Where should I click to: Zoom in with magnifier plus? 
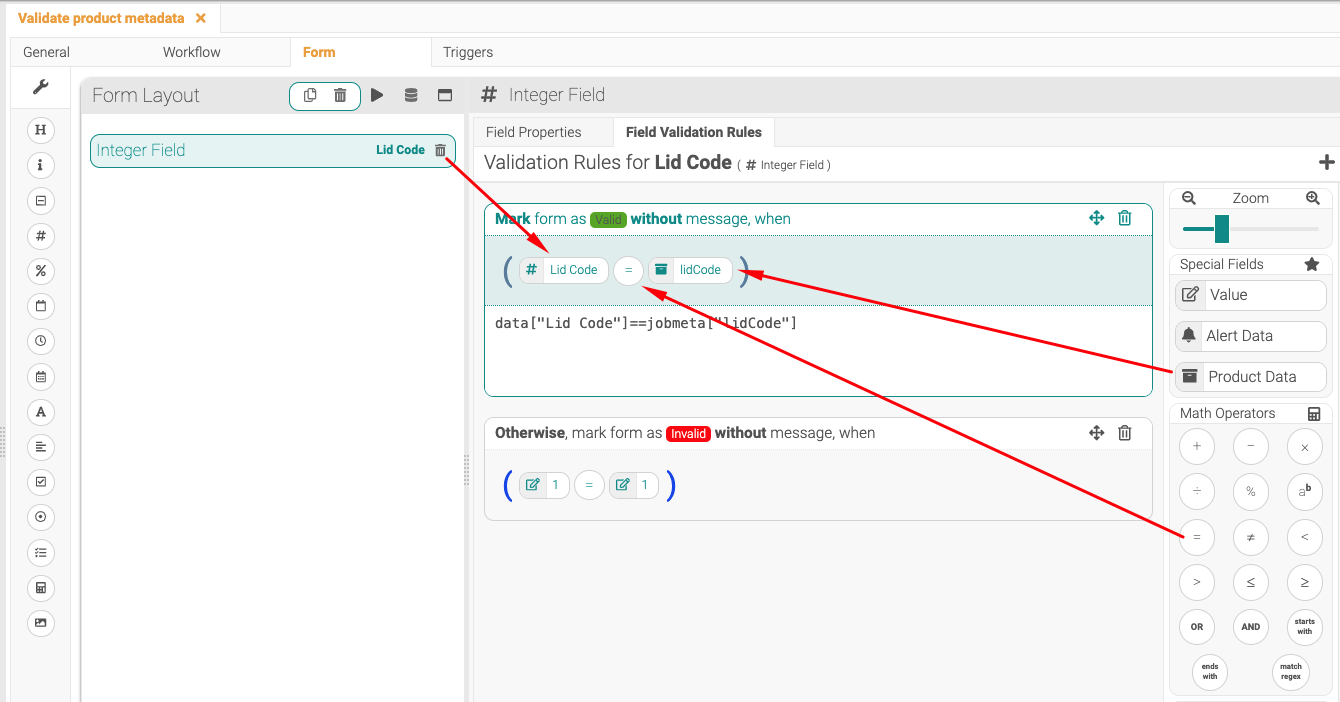click(x=1313, y=198)
